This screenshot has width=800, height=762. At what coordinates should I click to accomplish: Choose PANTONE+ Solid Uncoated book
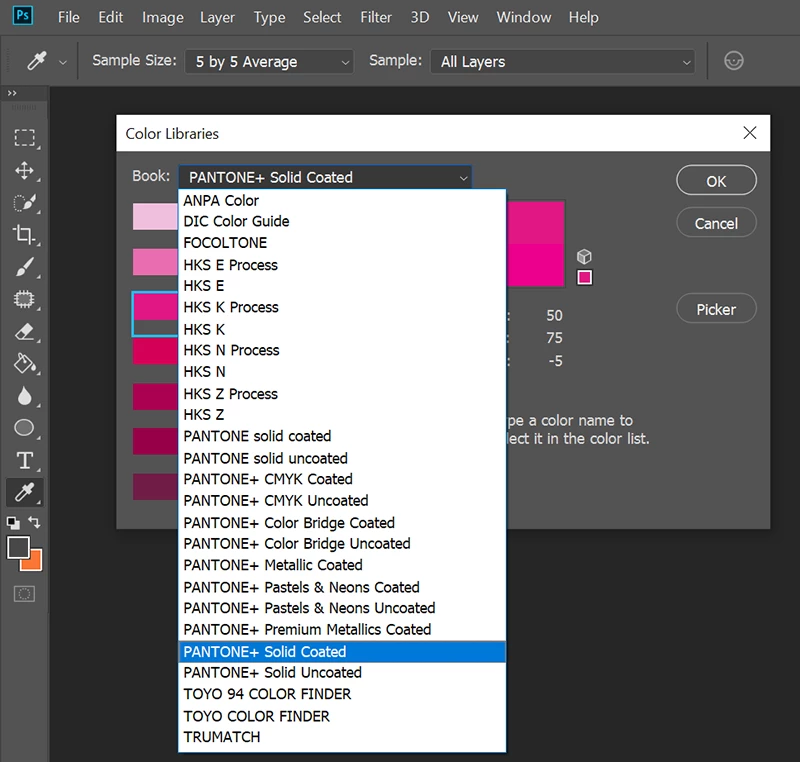(x=342, y=673)
